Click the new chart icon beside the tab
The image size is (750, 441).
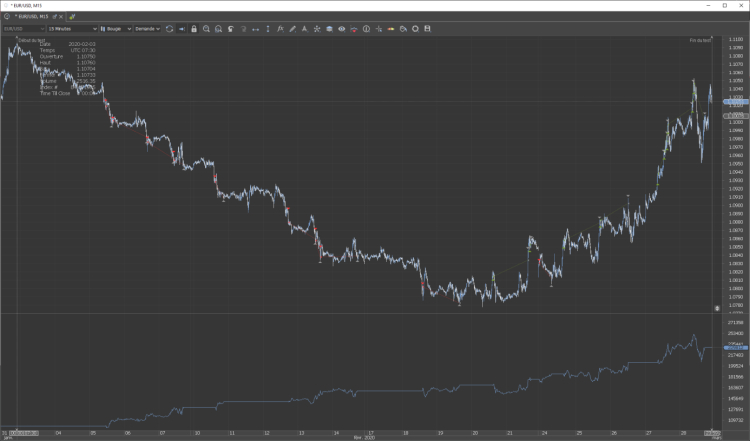pyautogui.click(x=72, y=16)
